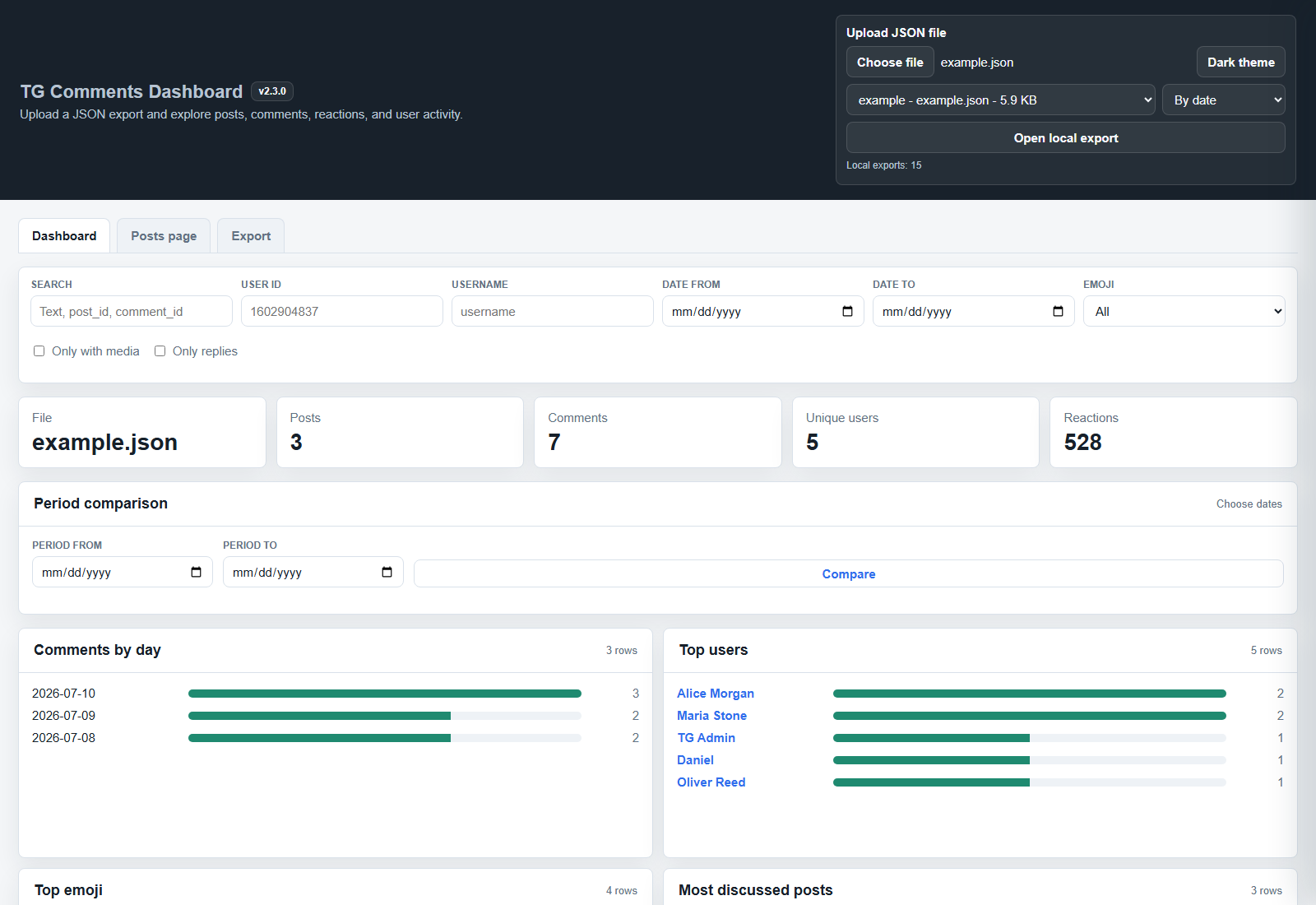This screenshot has width=1316, height=905.
Task: Click the Date To input
Action: pos(974,311)
